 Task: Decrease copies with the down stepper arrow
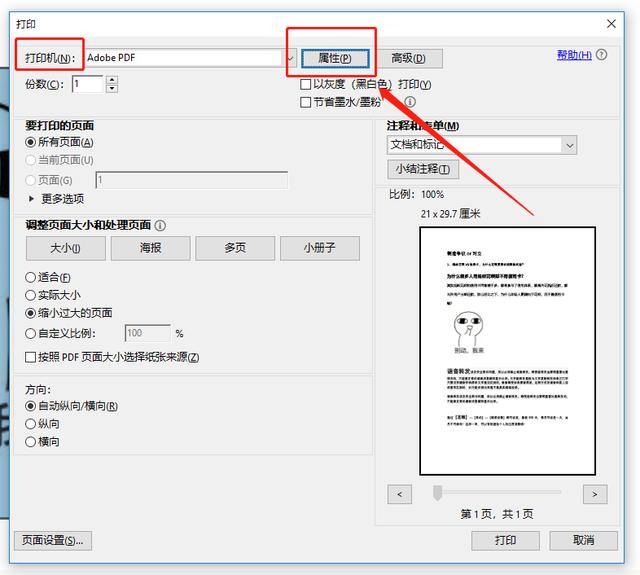112,89
